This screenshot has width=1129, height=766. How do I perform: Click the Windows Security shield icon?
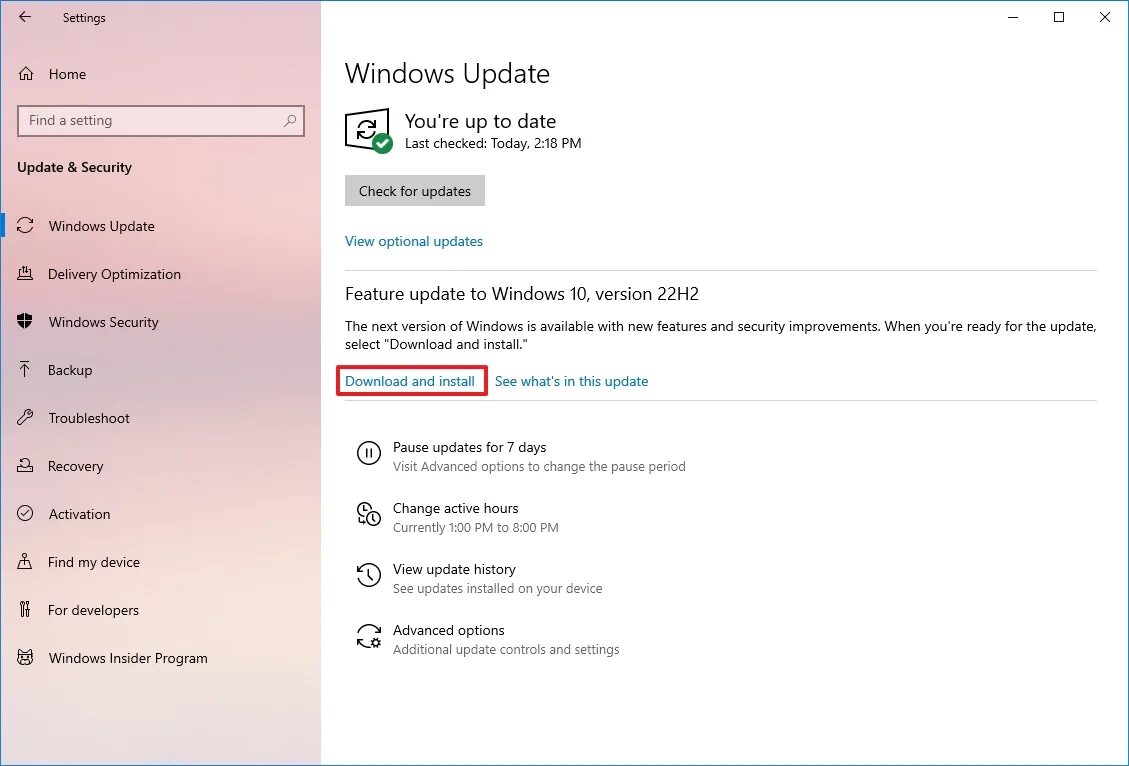click(x=25, y=321)
